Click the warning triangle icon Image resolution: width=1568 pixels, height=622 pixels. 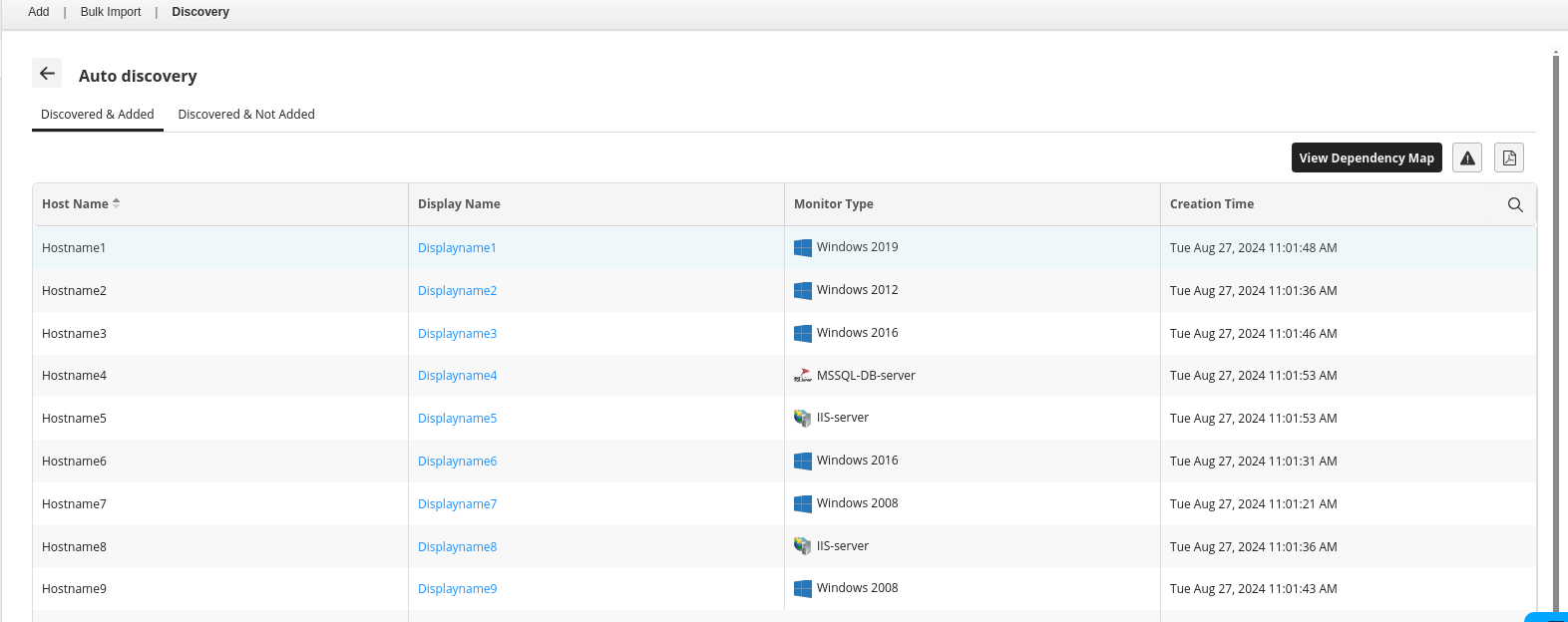tap(1467, 158)
